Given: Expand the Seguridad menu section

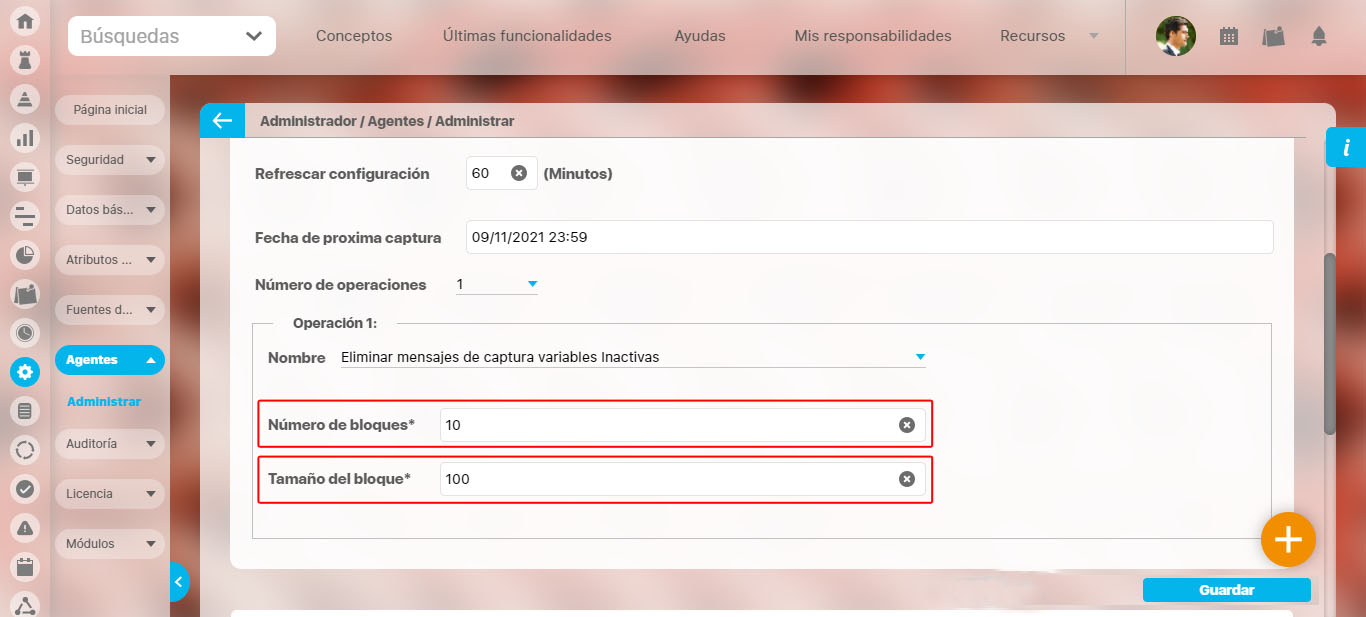Looking at the screenshot, I should (109, 160).
